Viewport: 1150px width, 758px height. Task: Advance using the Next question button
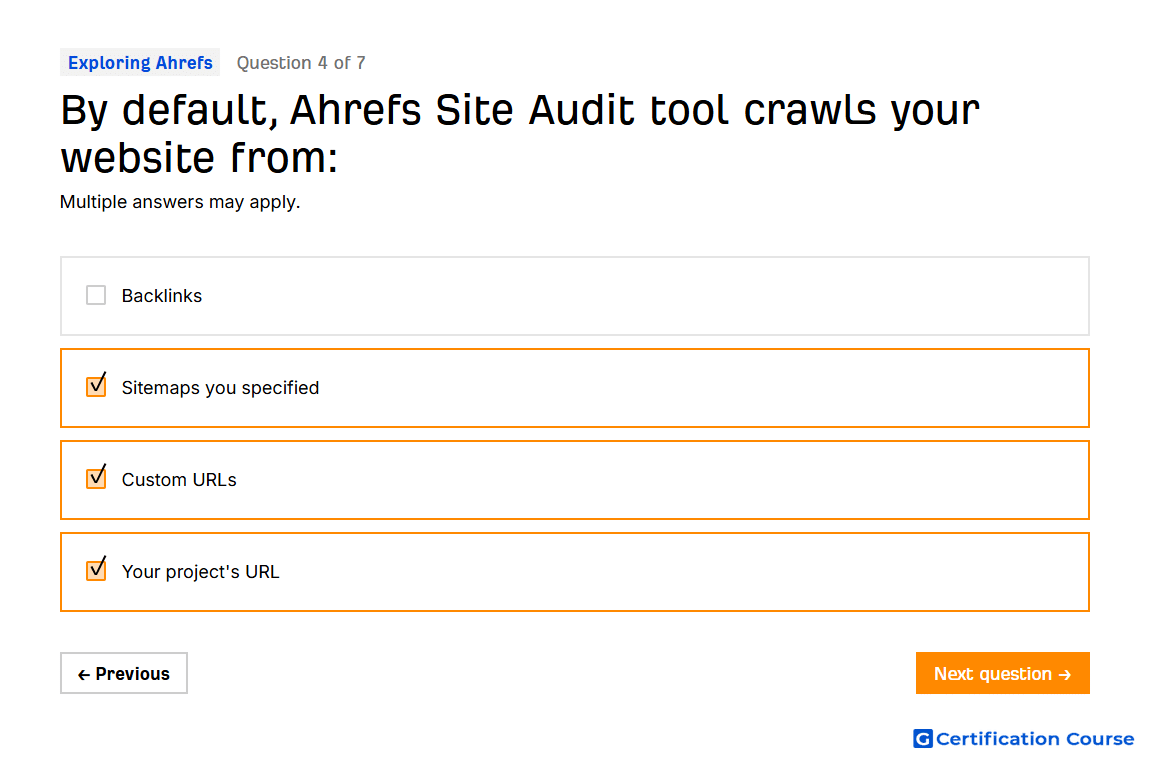pyautogui.click(x=1003, y=673)
